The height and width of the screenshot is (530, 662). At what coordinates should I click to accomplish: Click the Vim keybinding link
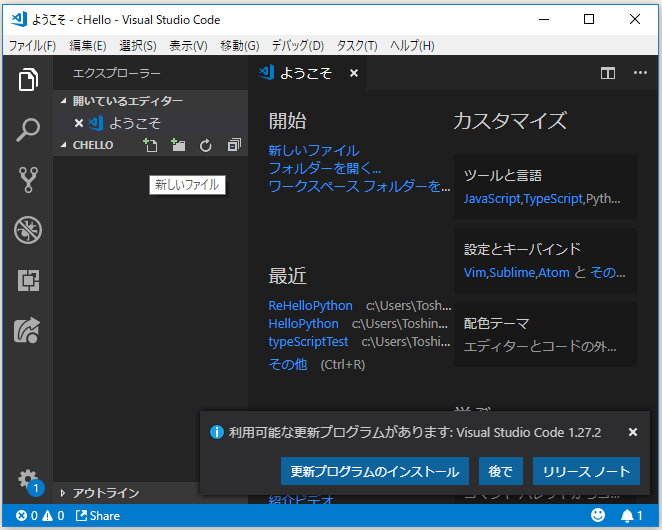(475, 272)
